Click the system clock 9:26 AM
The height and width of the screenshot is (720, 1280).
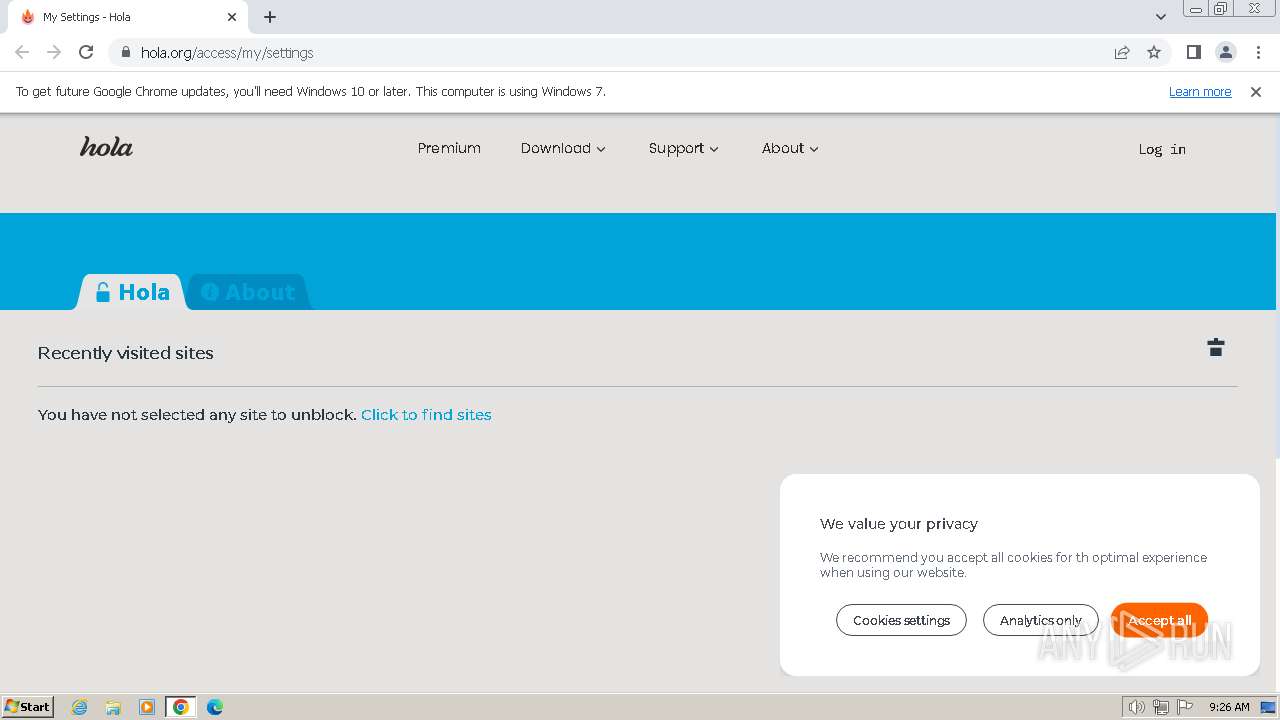[1229, 707]
